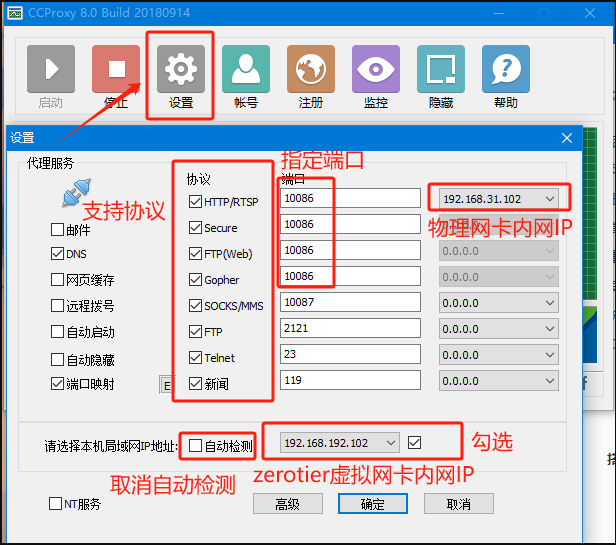The image size is (616, 545).
Task: Open the 新闻 row 0.0.0.0 dropdown
Action: (x=499, y=381)
